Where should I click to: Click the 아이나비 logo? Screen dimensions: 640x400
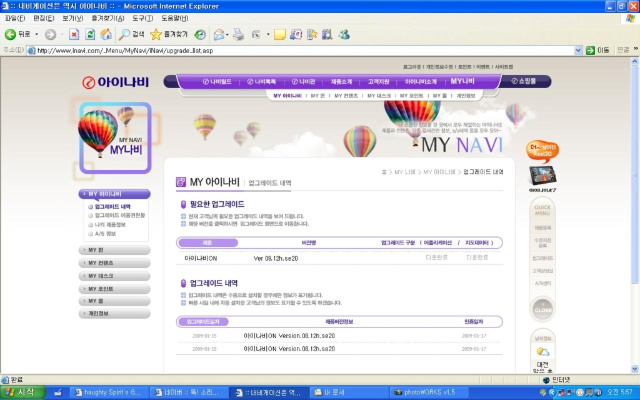point(116,82)
